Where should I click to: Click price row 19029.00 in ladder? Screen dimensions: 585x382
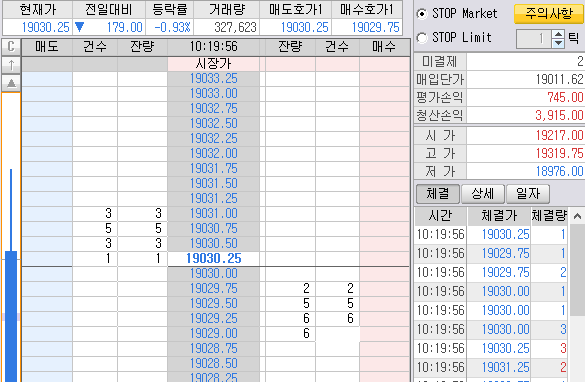(x=213, y=333)
